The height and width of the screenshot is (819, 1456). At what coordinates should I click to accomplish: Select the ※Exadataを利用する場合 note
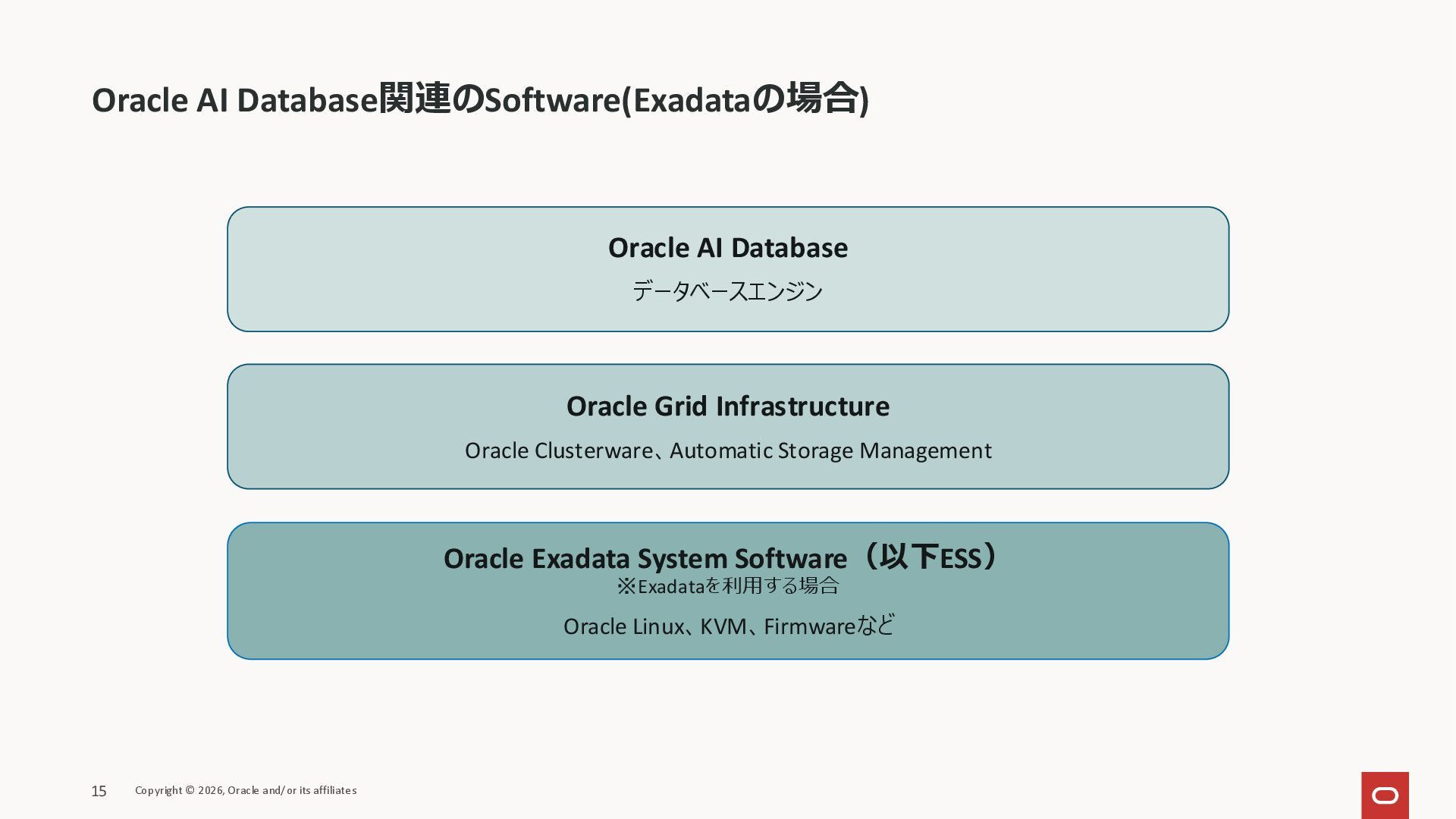(x=727, y=586)
